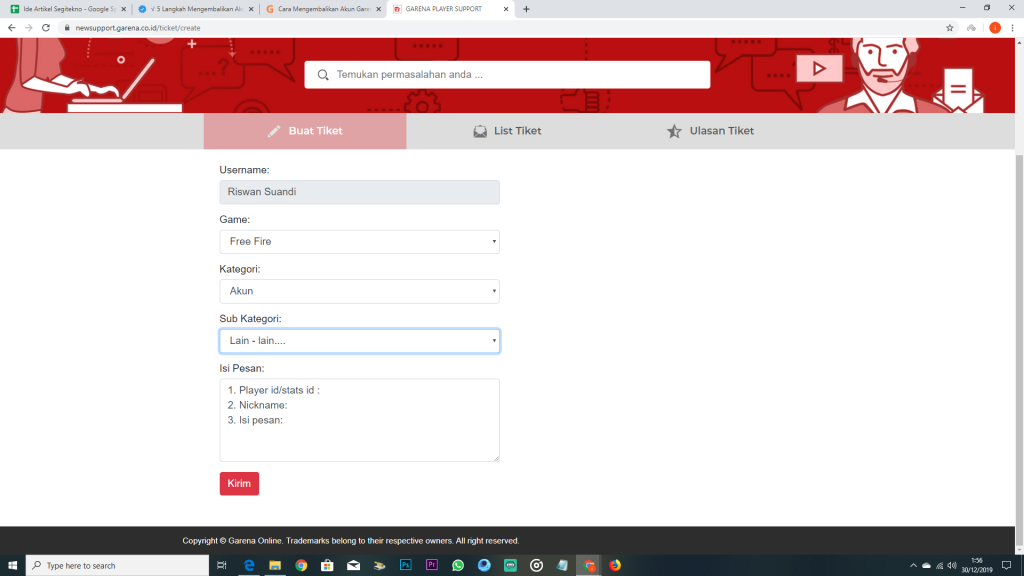Viewport: 1024px width, 576px height.
Task: Click the browser forward arrow
Action: pyautogui.click(x=28, y=28)
